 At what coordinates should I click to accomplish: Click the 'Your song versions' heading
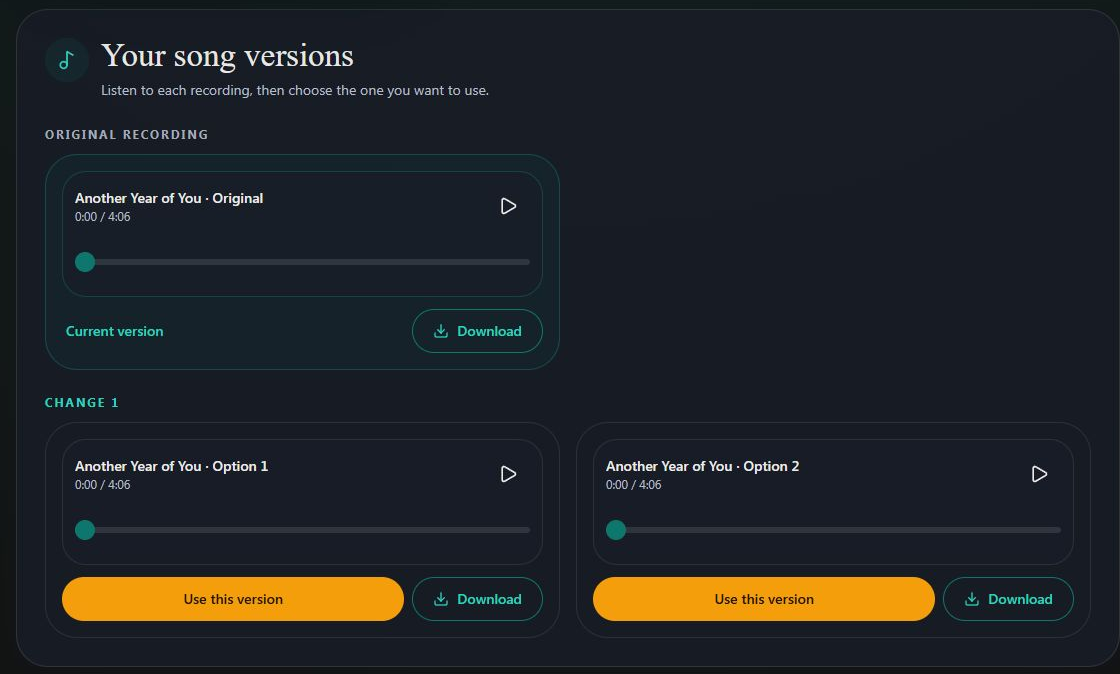(x=227, y=56)
